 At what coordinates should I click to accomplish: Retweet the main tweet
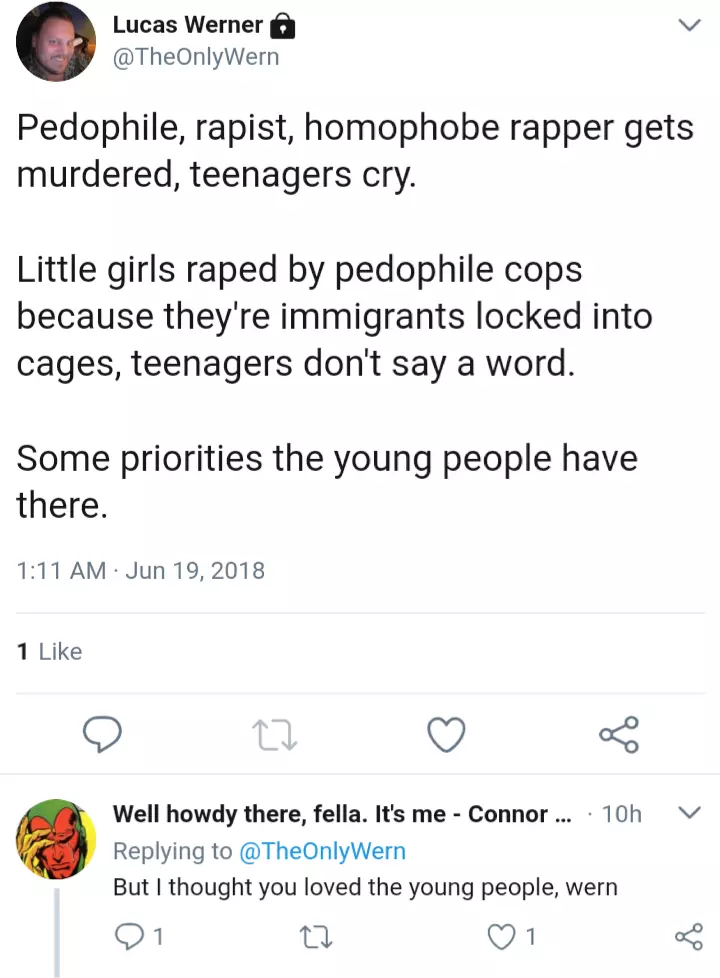pos(274,736)
